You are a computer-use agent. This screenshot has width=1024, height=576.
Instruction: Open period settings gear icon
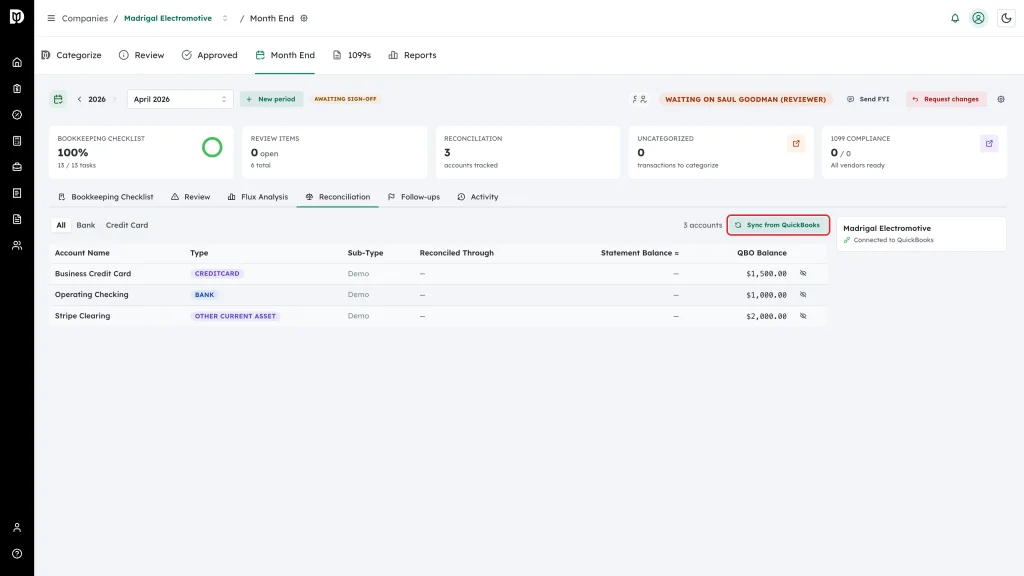pos(1001,99)
